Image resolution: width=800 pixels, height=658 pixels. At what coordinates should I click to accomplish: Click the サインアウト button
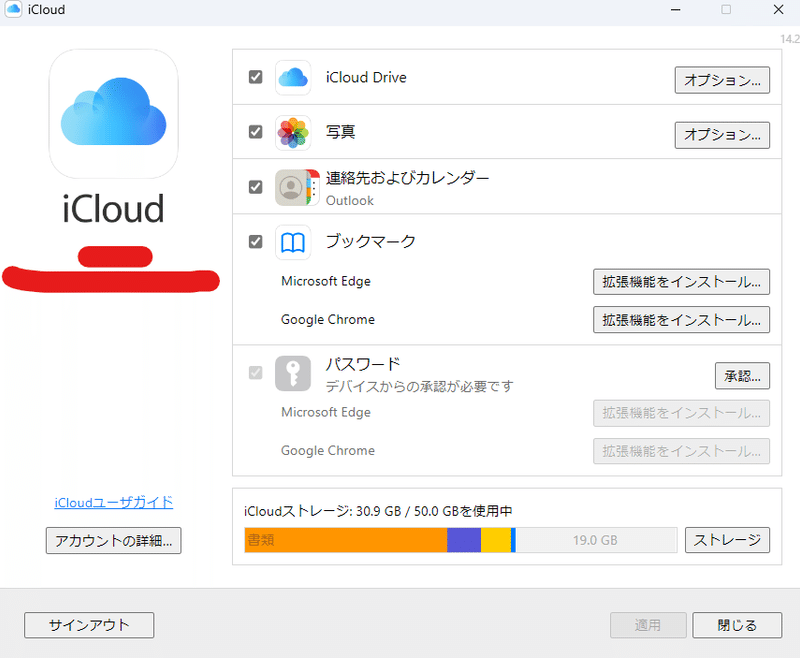click(x=88, y=625)
